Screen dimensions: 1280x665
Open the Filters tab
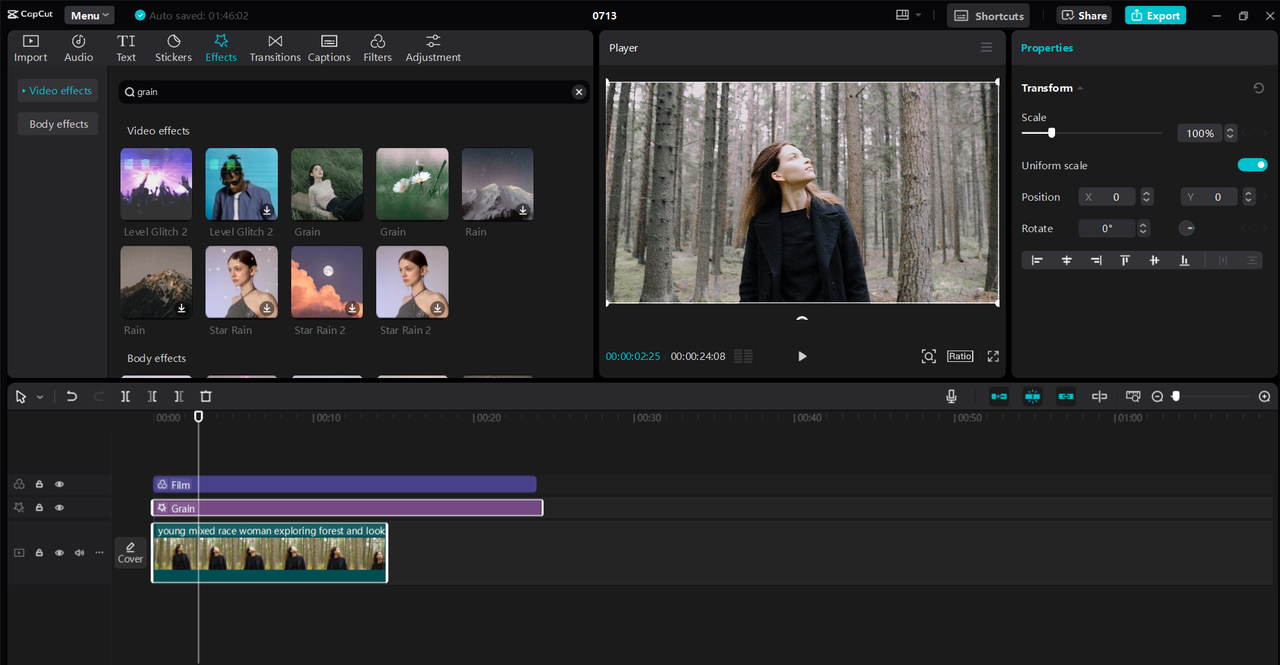pos(378,48)
